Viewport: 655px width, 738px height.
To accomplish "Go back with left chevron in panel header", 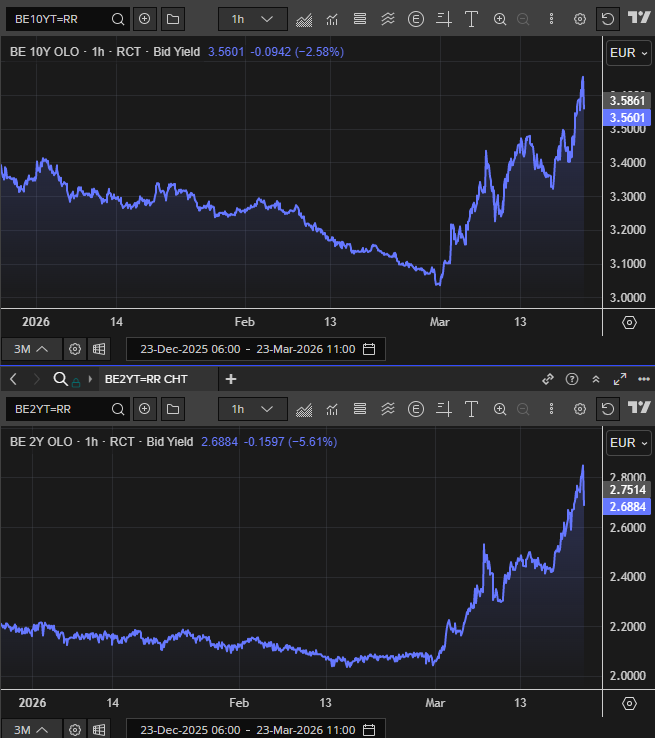I will point(13,379).
